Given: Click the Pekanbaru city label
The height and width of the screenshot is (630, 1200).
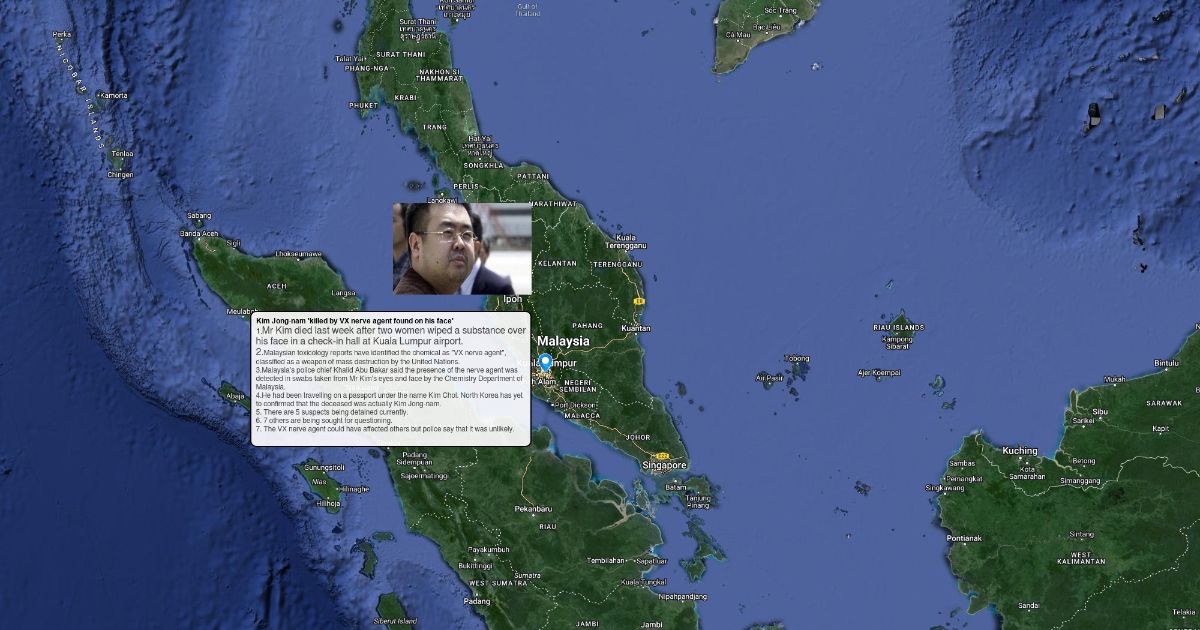Looking at the screenshot, I should [533, 509].
